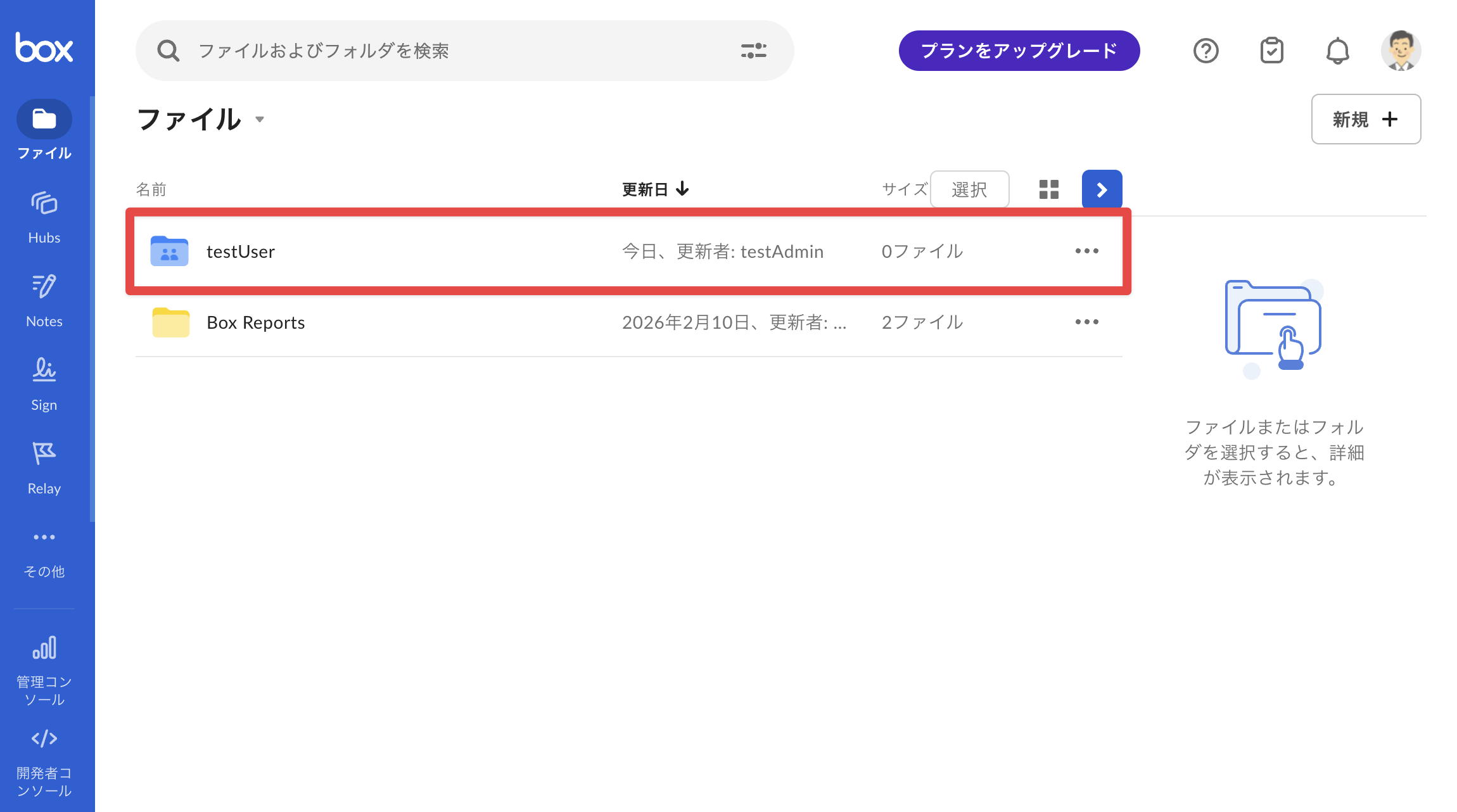Collapse the details sidebar with blue chevron
Screen dimensions: 1457x812
pos(1102,189)
